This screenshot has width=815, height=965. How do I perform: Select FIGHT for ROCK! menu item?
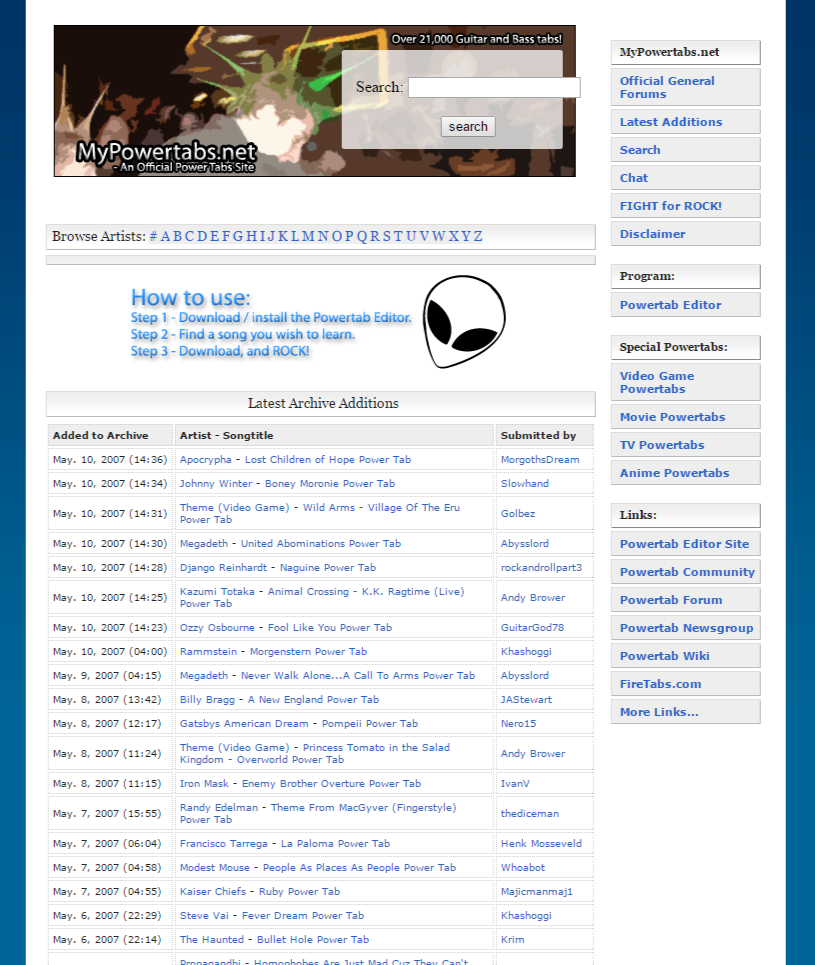[x=670, y=206]
